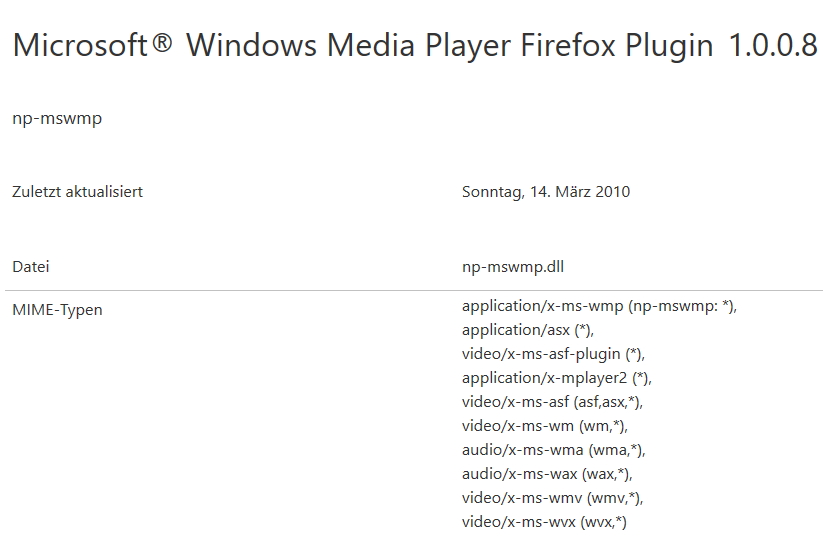Click the Zuletzt aktualisiert label
The height and width of the screenshot is (559, 823).
(77, 191)
